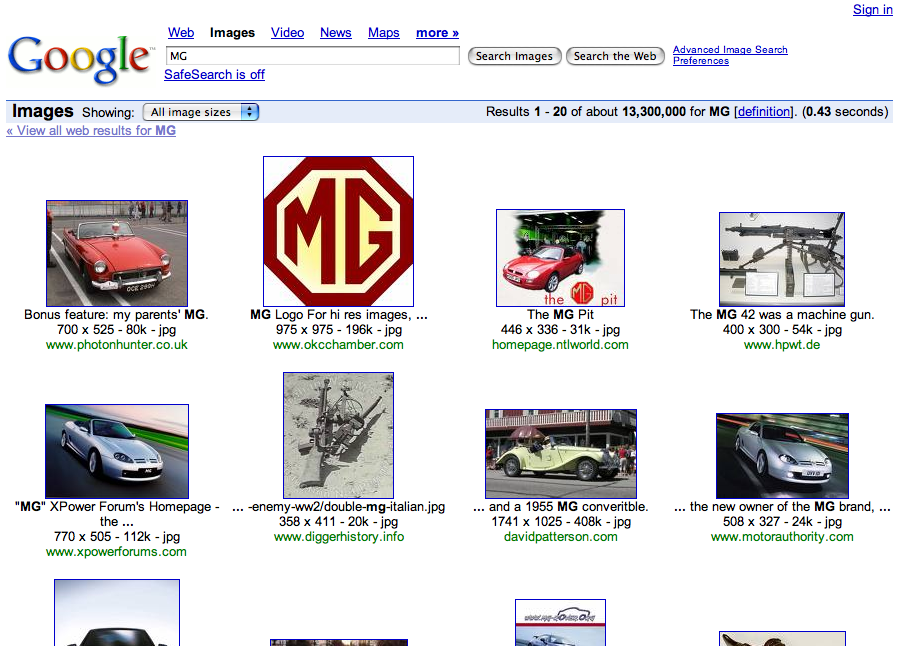Click the "1741 x 1025 - 408k - jpg" text
Viewport: 900px width, 646px height.
[561, 521]
